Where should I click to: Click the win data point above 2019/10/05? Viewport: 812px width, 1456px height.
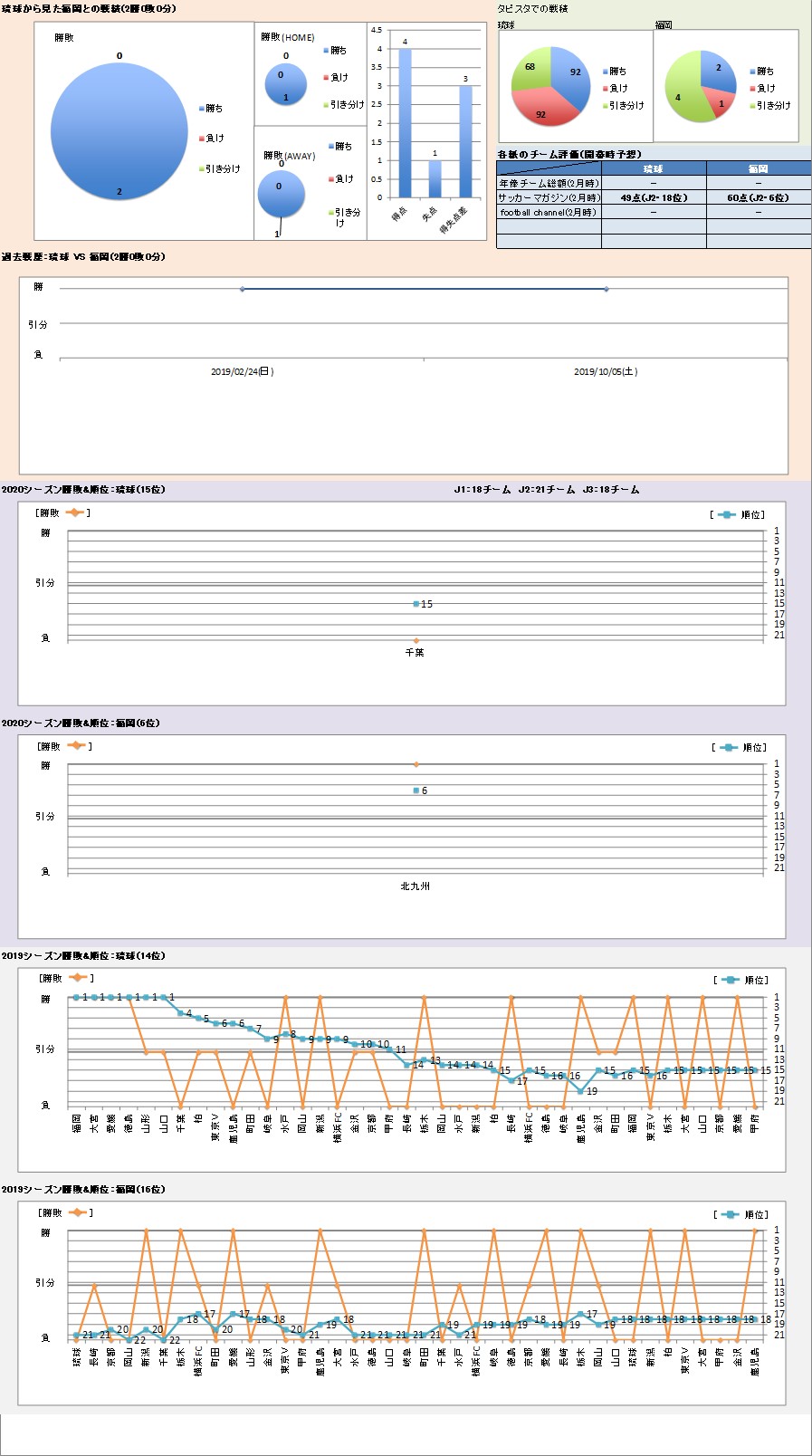point(606,289)
